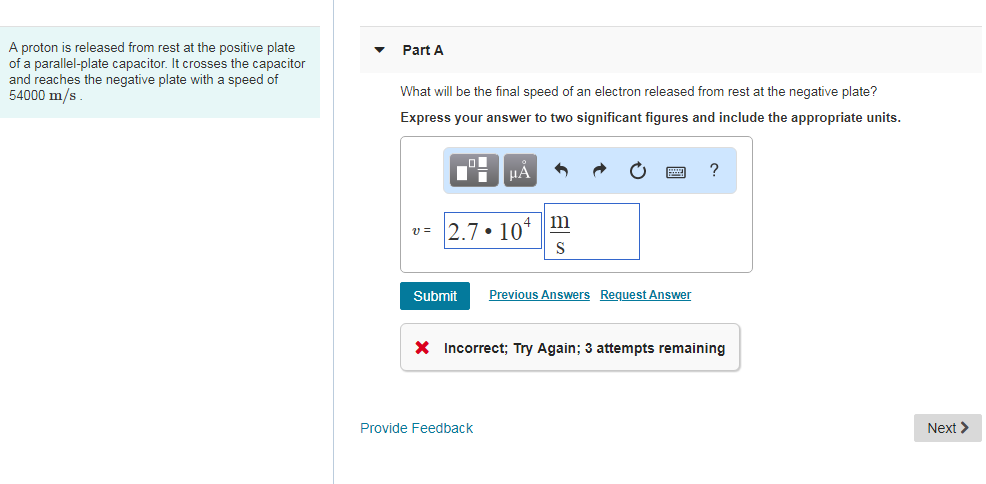This screenshot has height=484, width=986.
Task: Open the Previous Answers link
Action: [539, 295]
